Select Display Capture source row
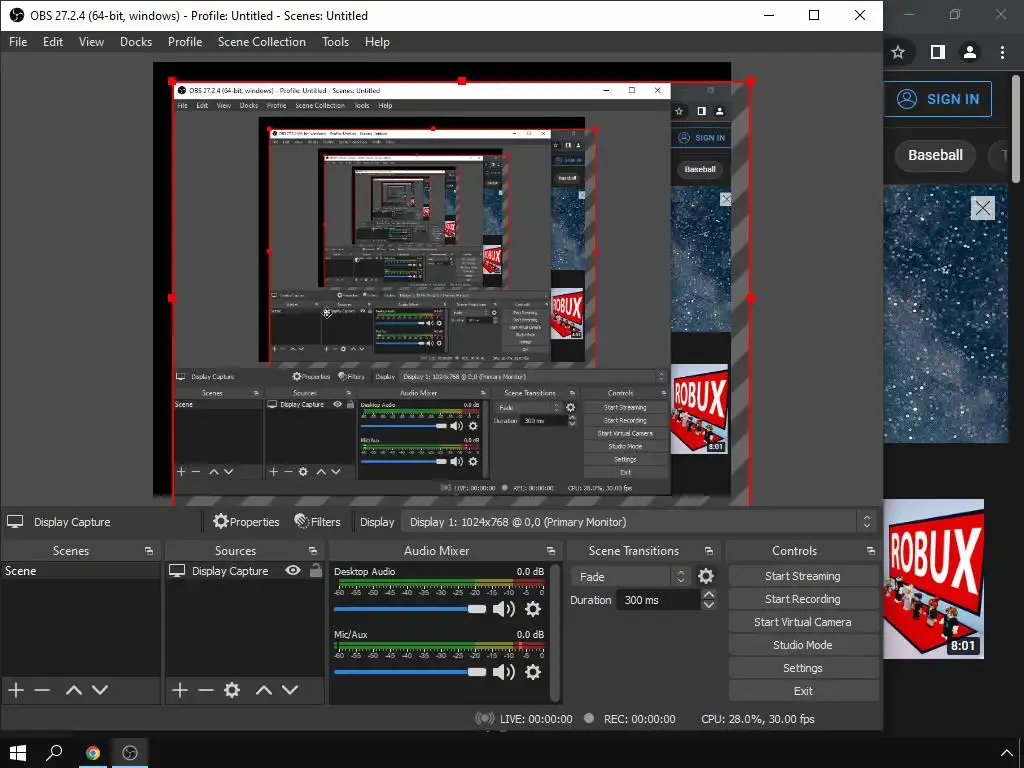The width and height of the screenshot is (1024, 768). [244, 571]
